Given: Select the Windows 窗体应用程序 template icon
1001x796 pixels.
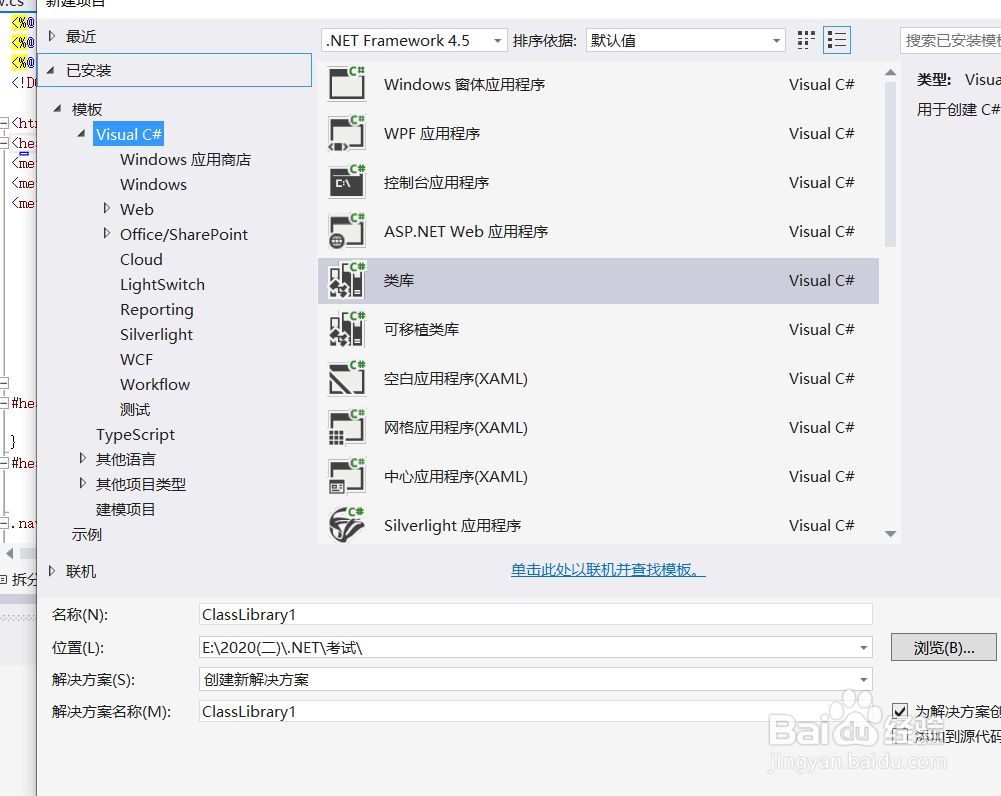Looking at the screenshot, I should click(x=347, y=84).
